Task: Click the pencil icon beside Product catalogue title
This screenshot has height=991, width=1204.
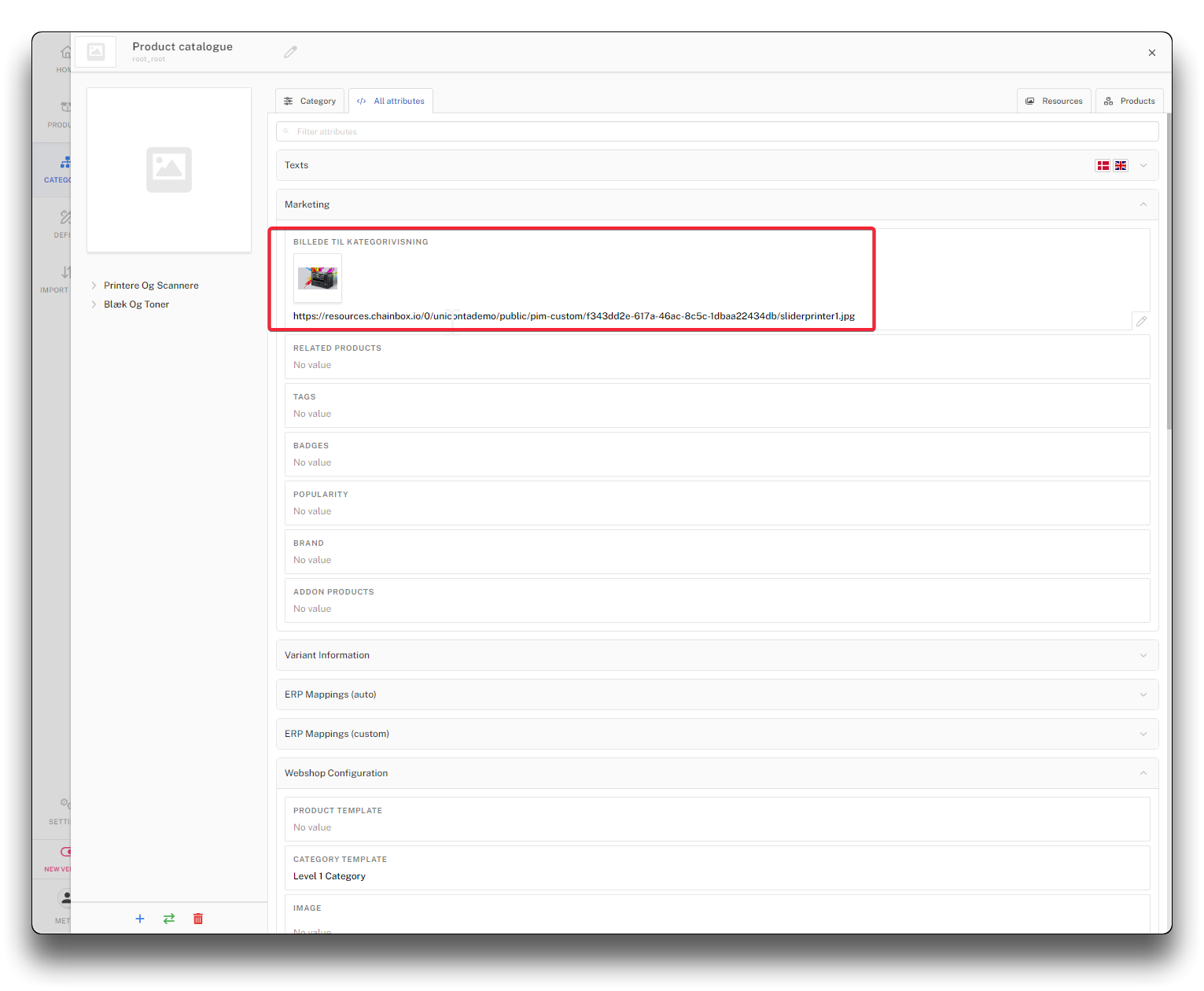Action: click(x=290, y=52)
